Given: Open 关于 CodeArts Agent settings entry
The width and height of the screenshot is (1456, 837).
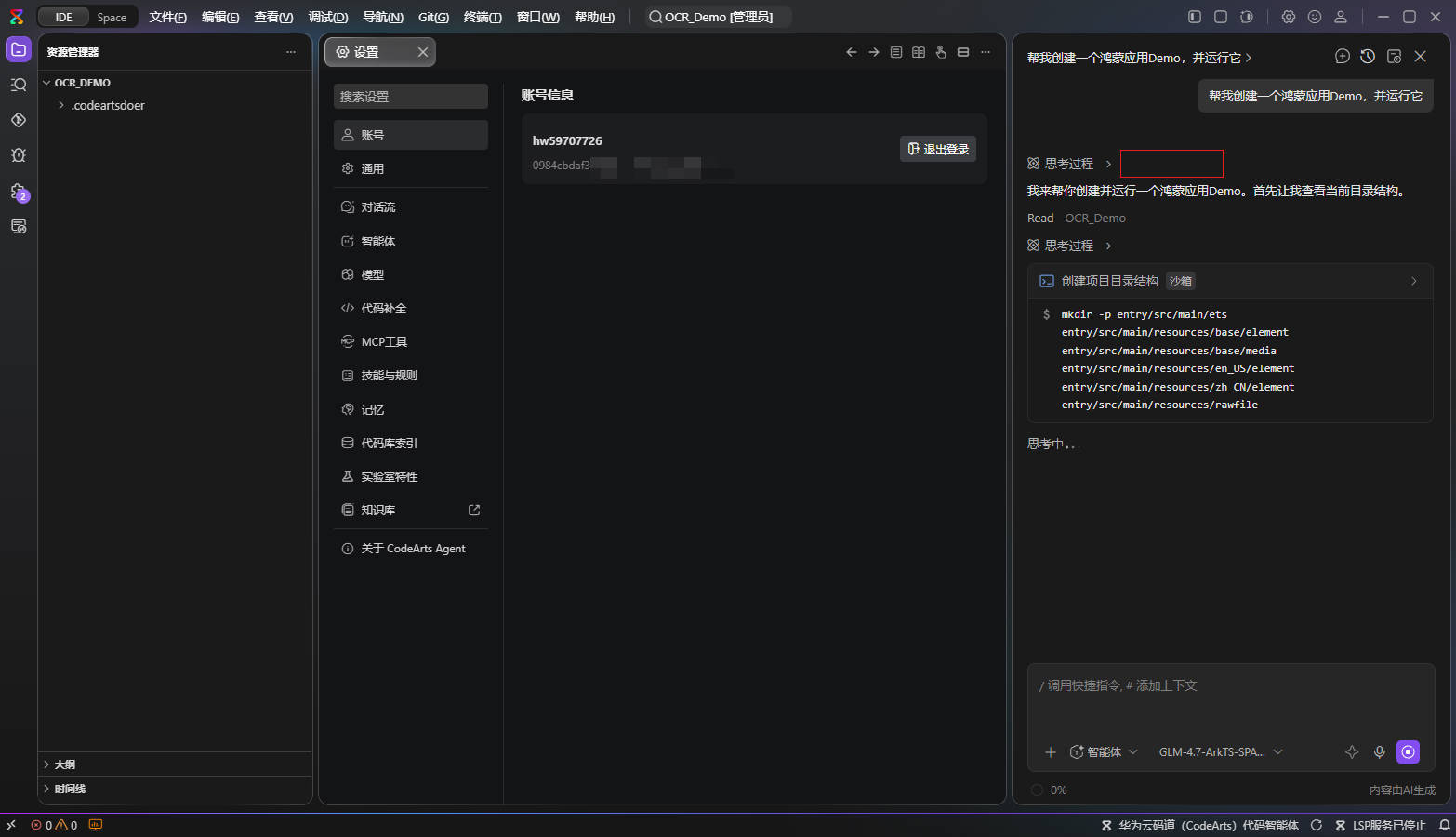Looking at the screenshot, I should [x=411, y=549].
